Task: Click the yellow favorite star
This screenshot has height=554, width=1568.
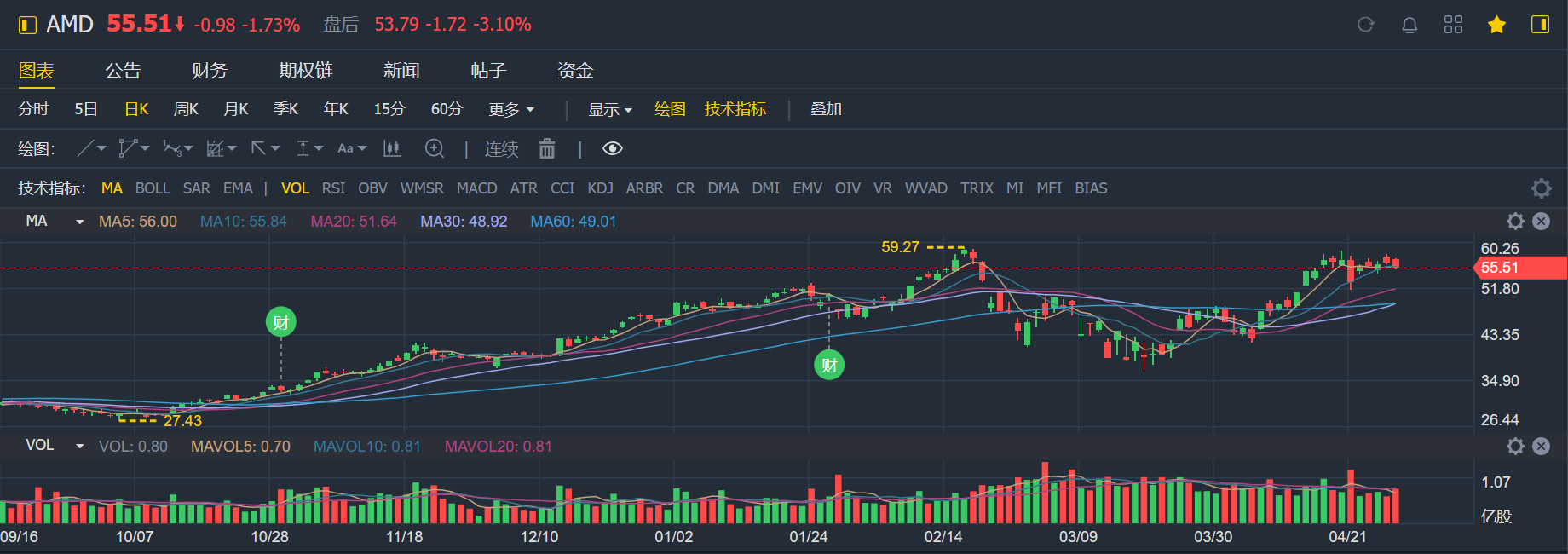Action: point(1496,25)
